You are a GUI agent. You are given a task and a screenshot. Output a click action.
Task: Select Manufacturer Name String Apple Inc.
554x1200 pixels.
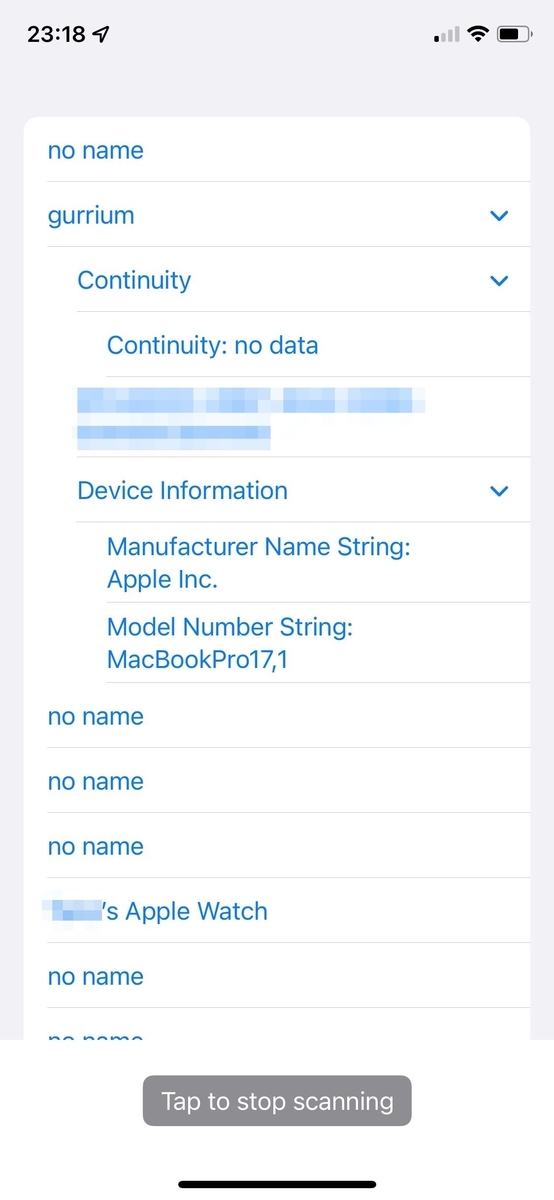coord(318,563)
